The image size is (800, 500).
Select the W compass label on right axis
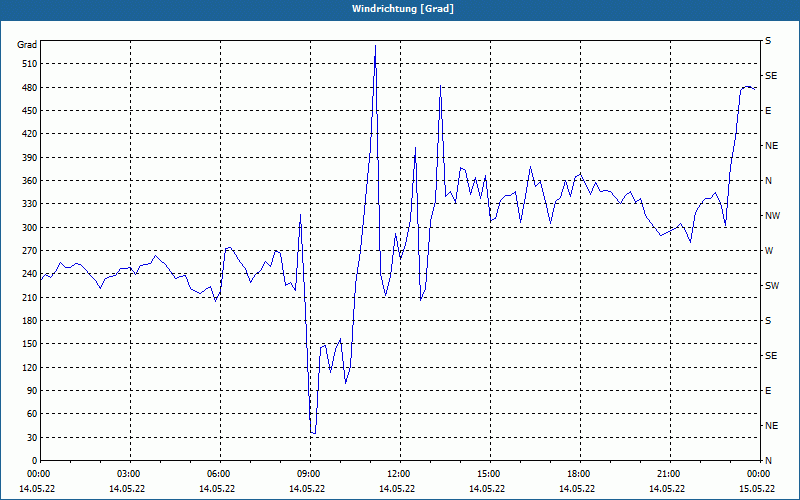click(769, 251)
